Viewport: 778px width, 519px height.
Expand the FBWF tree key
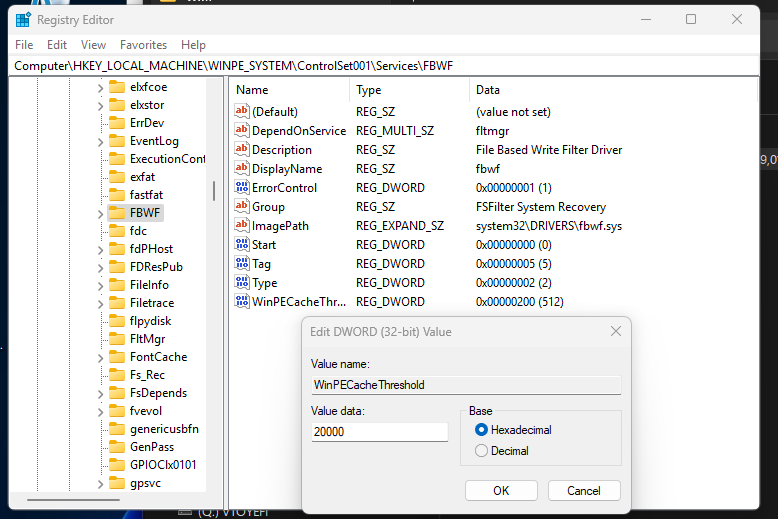100,214
